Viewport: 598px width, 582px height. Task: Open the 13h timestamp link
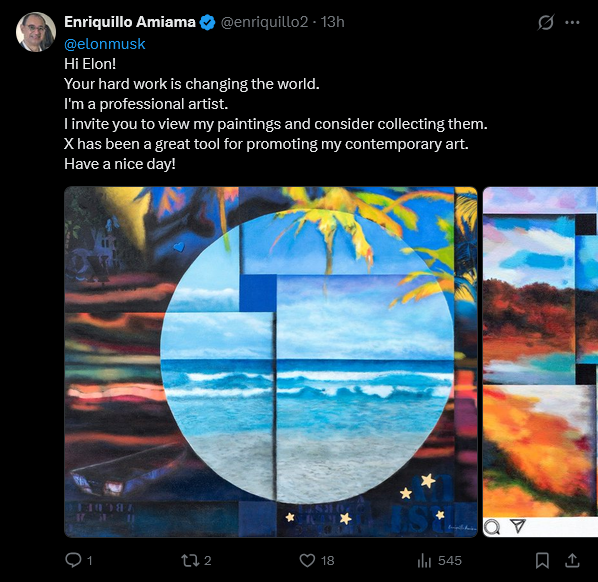(332, 22)
